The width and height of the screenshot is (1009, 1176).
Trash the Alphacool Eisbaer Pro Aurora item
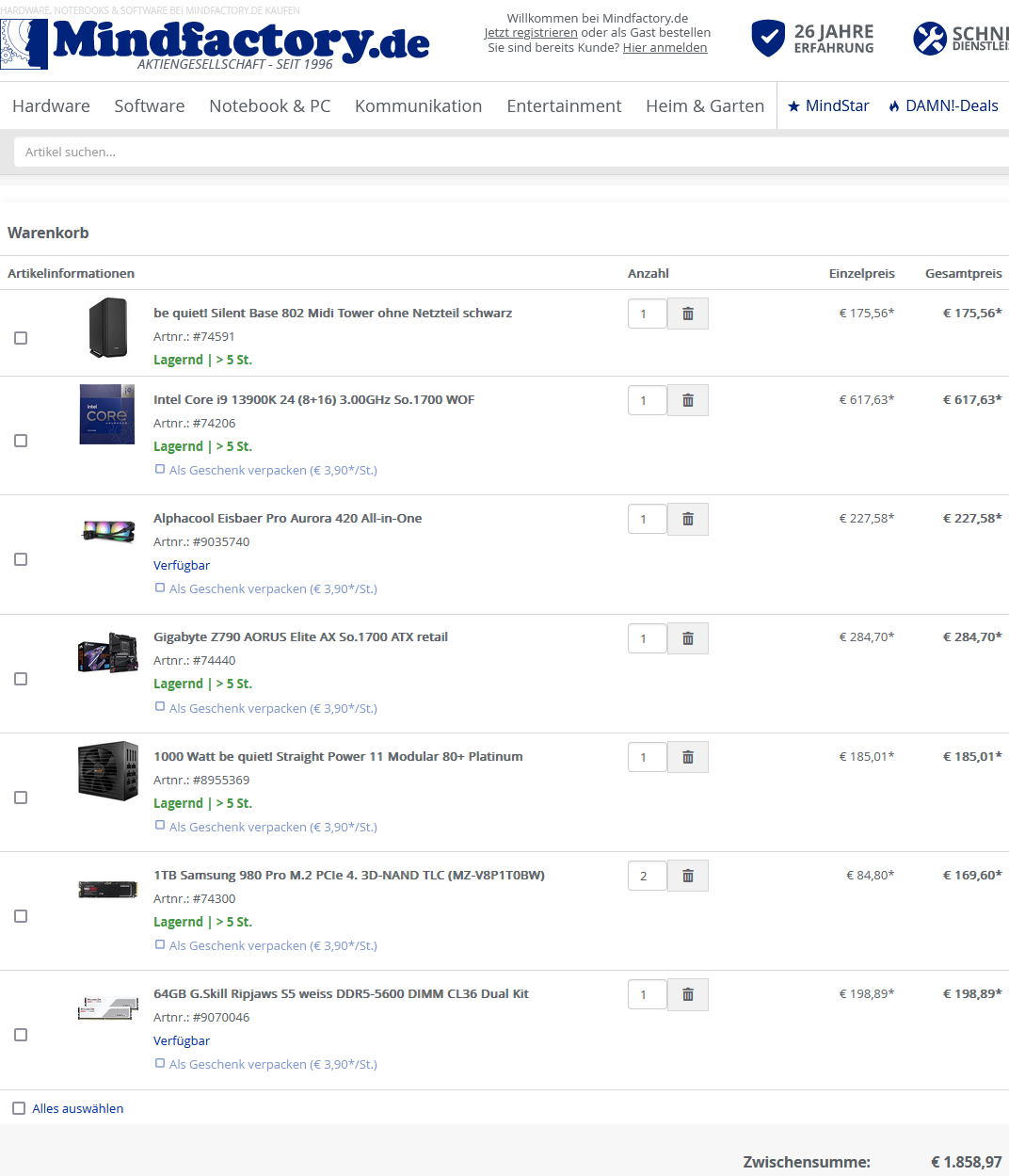click(x=688, y=519)
